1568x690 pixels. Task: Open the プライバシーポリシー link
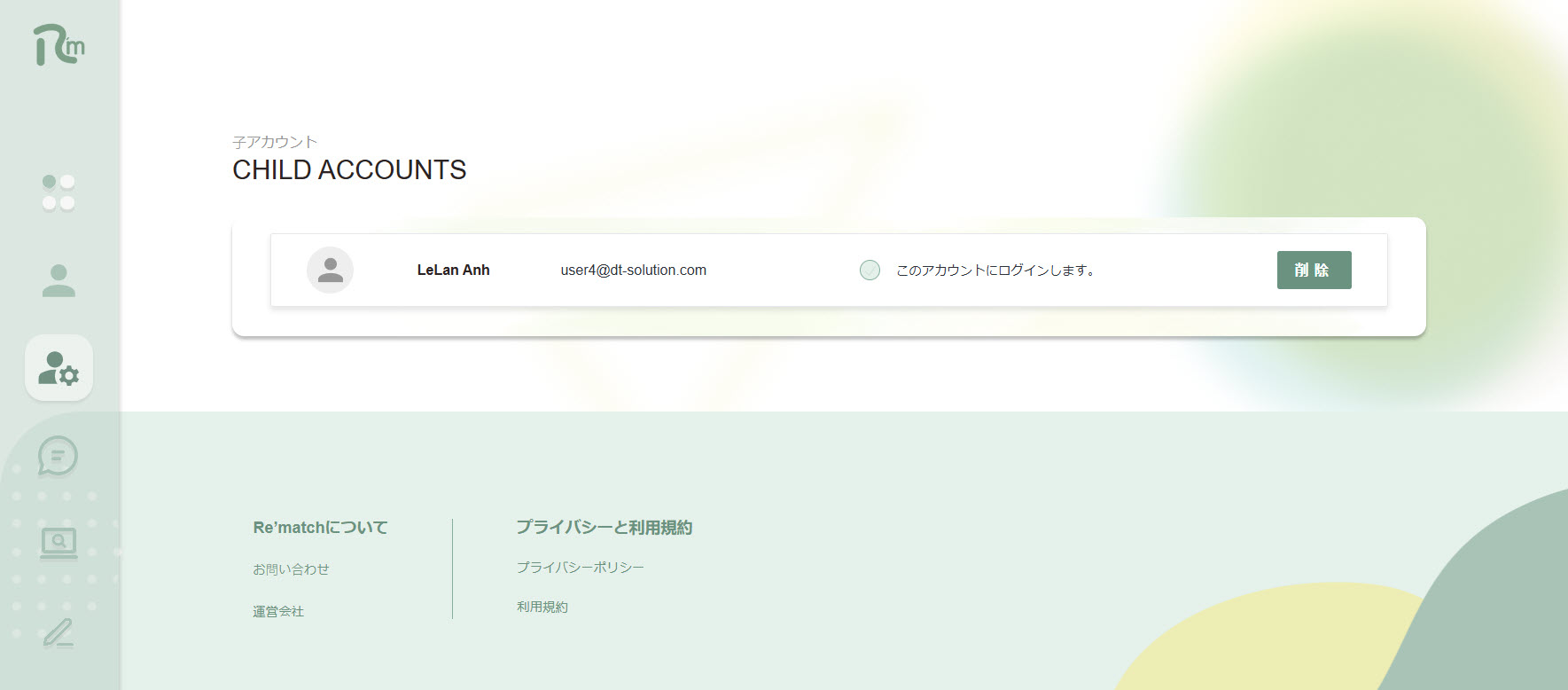580,568
